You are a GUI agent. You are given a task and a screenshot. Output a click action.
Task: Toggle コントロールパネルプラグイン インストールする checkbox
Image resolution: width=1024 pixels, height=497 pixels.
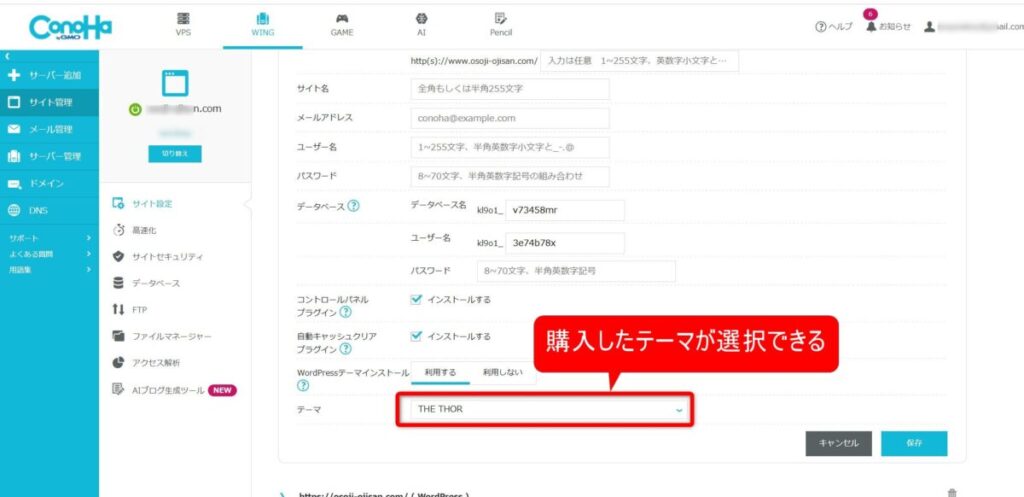(416, 299)
